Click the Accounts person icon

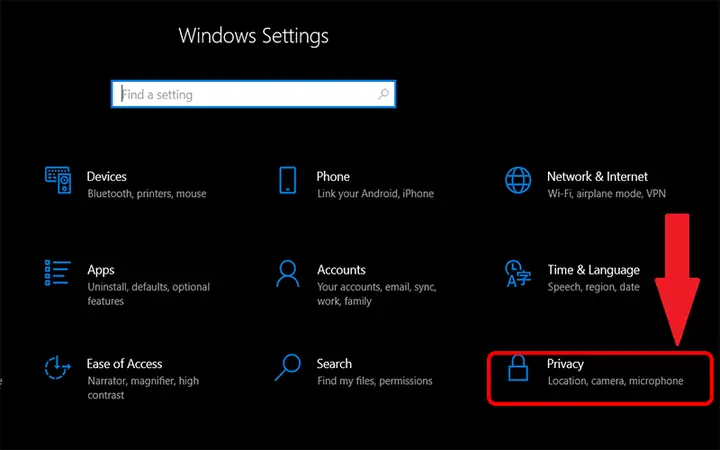288,274
